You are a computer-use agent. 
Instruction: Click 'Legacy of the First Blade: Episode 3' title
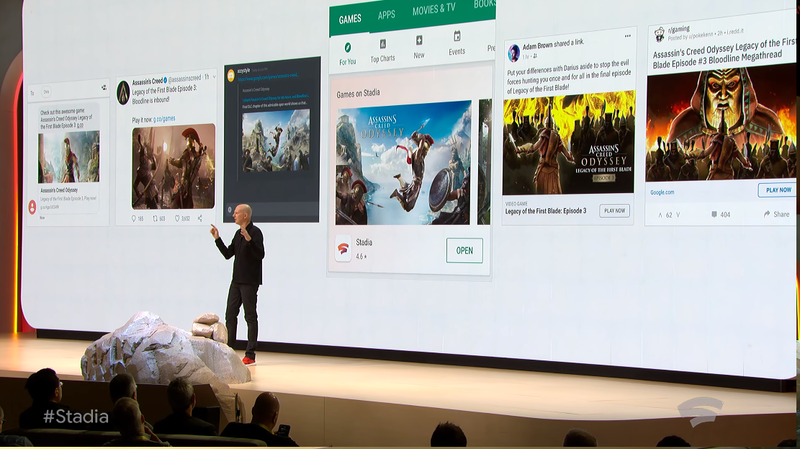[x=545, y=211]
